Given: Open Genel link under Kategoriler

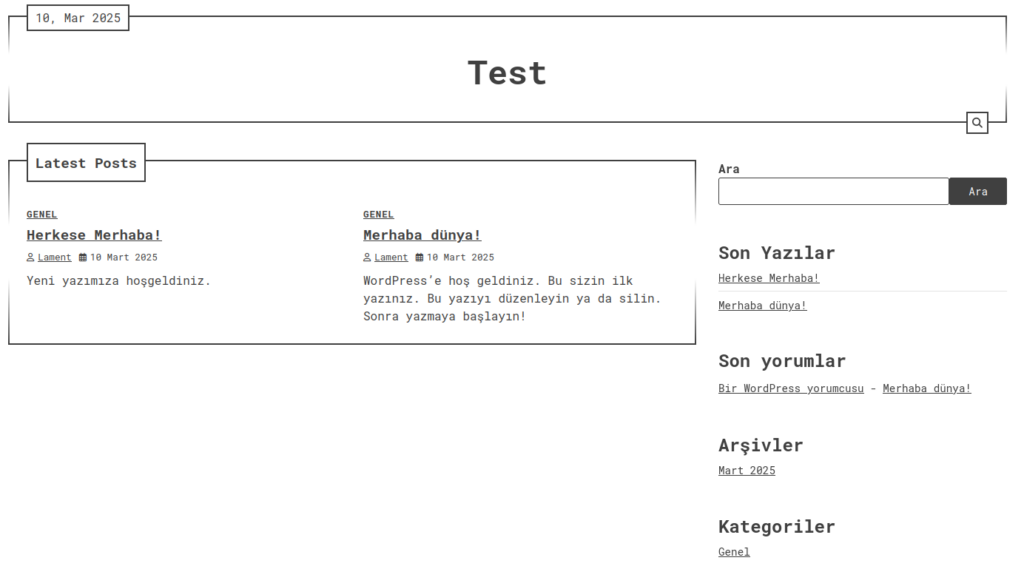Looking at the screenshot, I should coord(733,552).
